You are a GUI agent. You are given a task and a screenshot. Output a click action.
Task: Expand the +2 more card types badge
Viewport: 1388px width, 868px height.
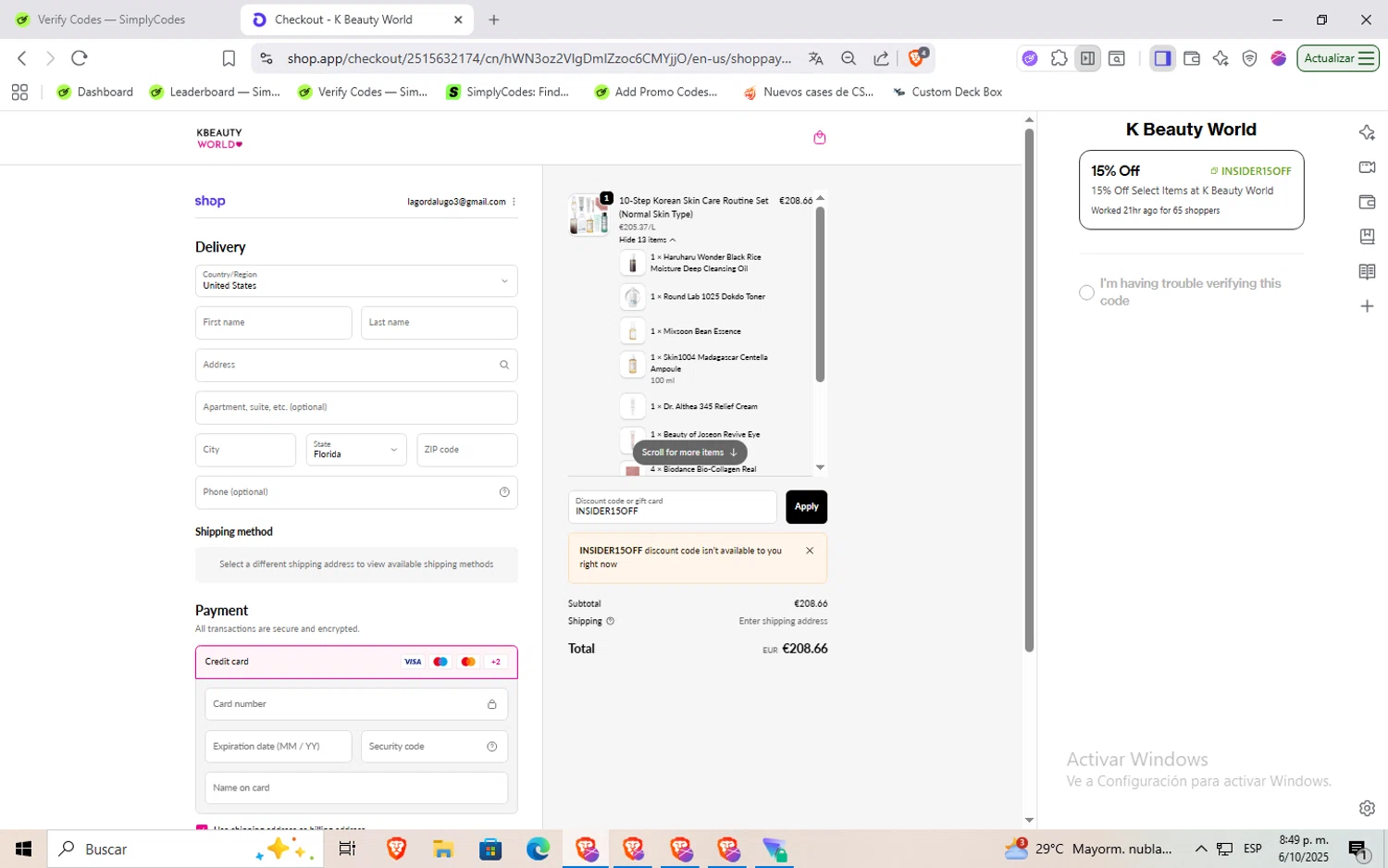[496, 662]
